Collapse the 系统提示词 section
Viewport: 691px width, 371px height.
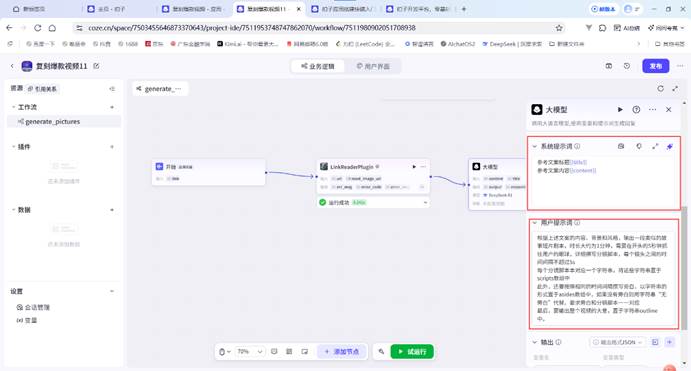tap(535, 146)
